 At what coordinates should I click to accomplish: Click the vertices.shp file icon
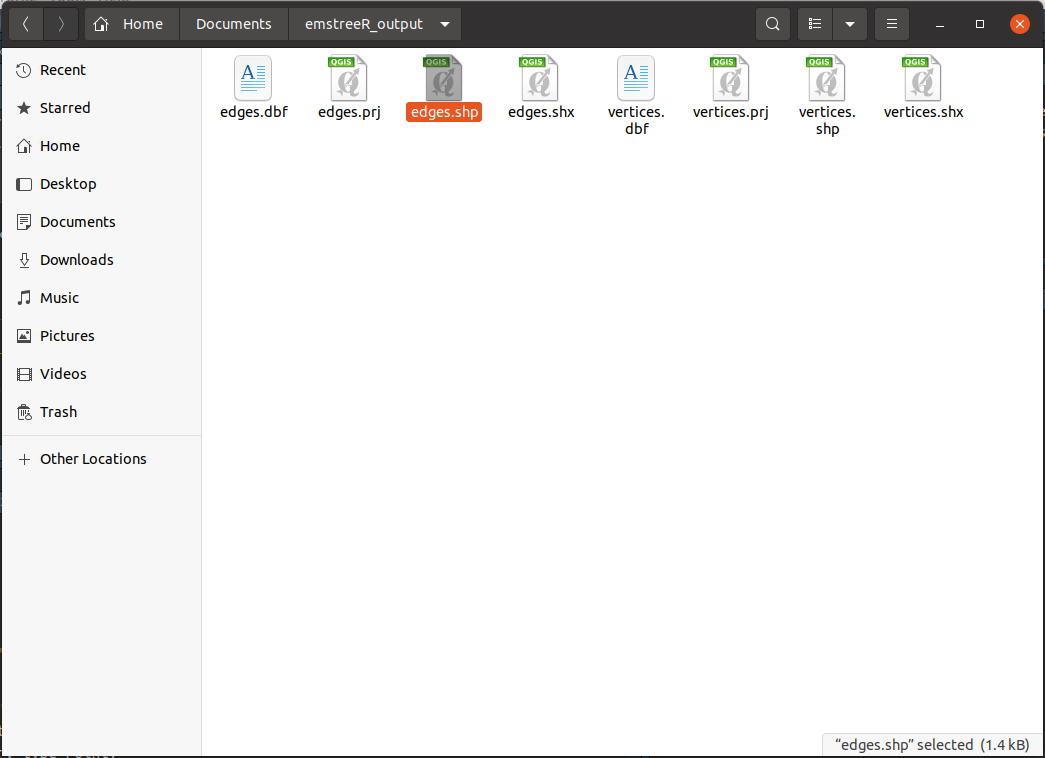point(826,79)
